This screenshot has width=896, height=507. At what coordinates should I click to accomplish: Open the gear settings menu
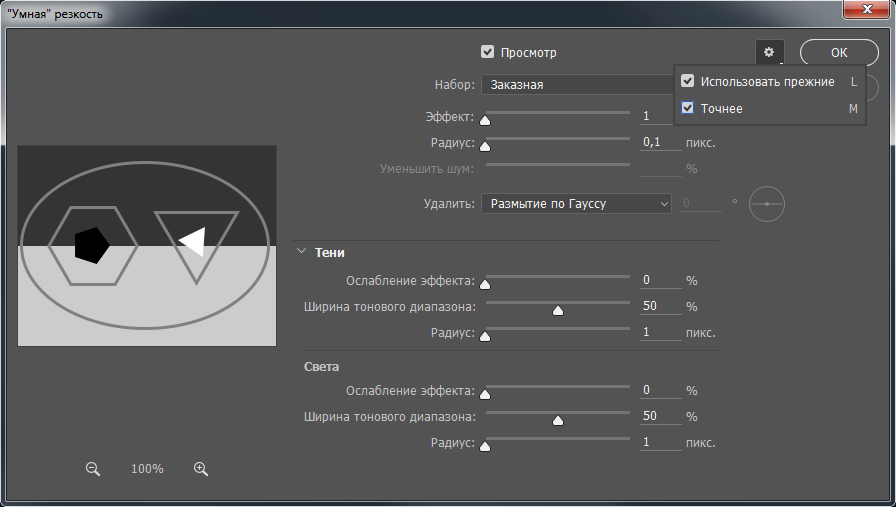tap(769, 53)
